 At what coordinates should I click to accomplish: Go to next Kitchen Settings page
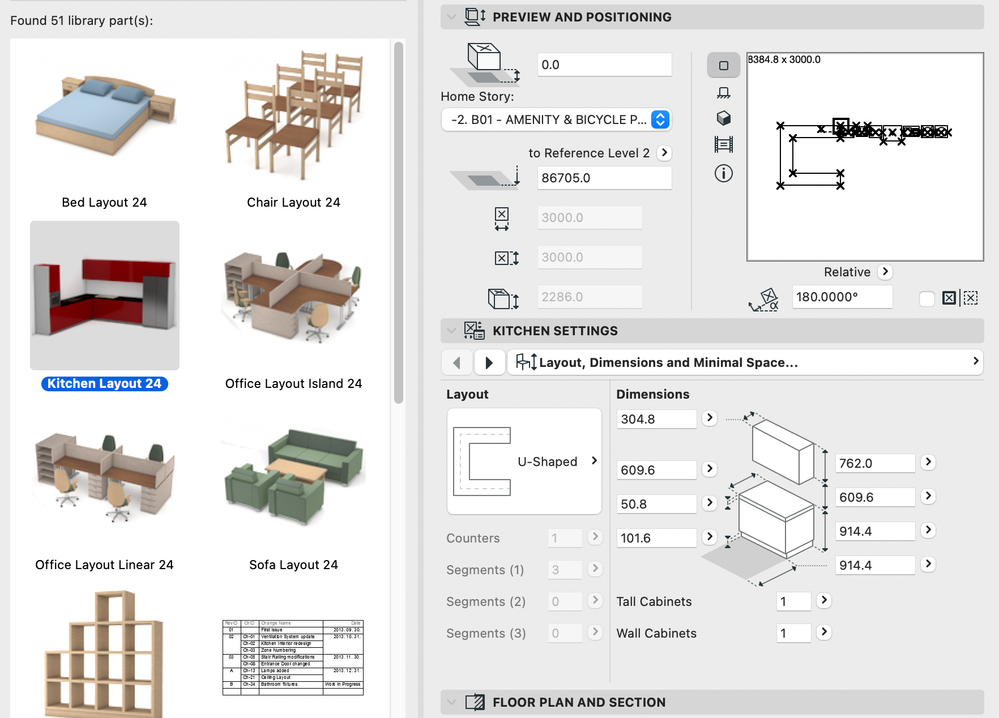click(x=489, y=363)
